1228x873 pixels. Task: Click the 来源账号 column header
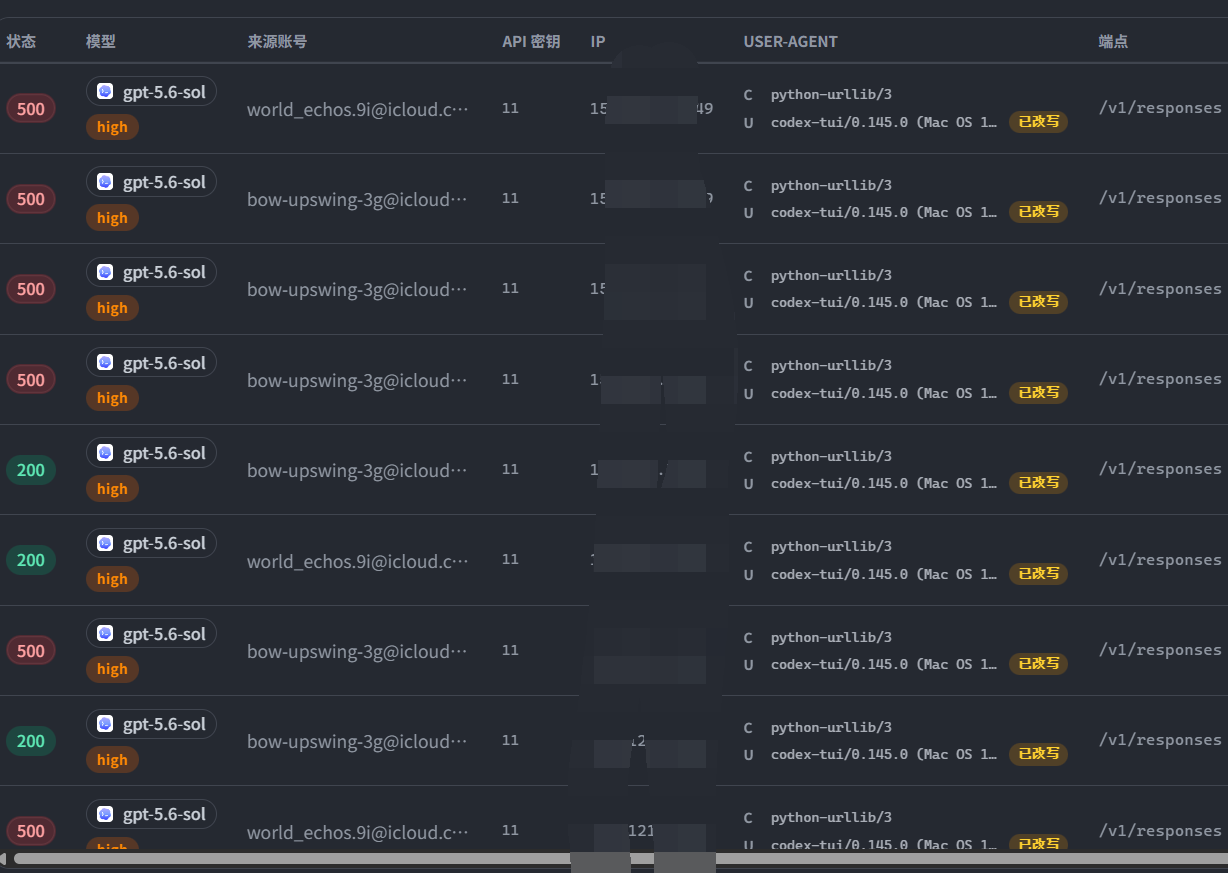pos(277,42)
